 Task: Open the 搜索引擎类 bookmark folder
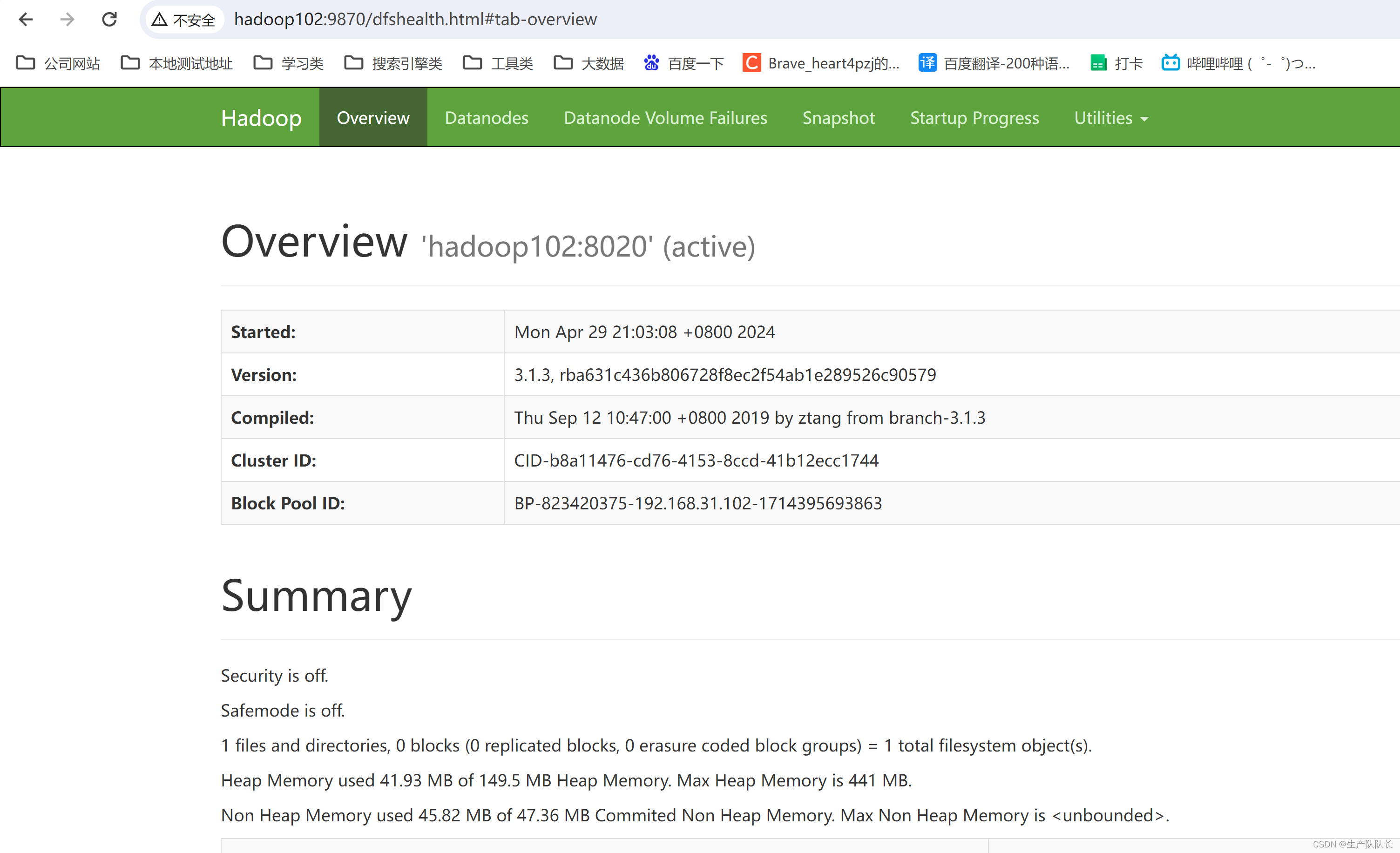(394, 63)
